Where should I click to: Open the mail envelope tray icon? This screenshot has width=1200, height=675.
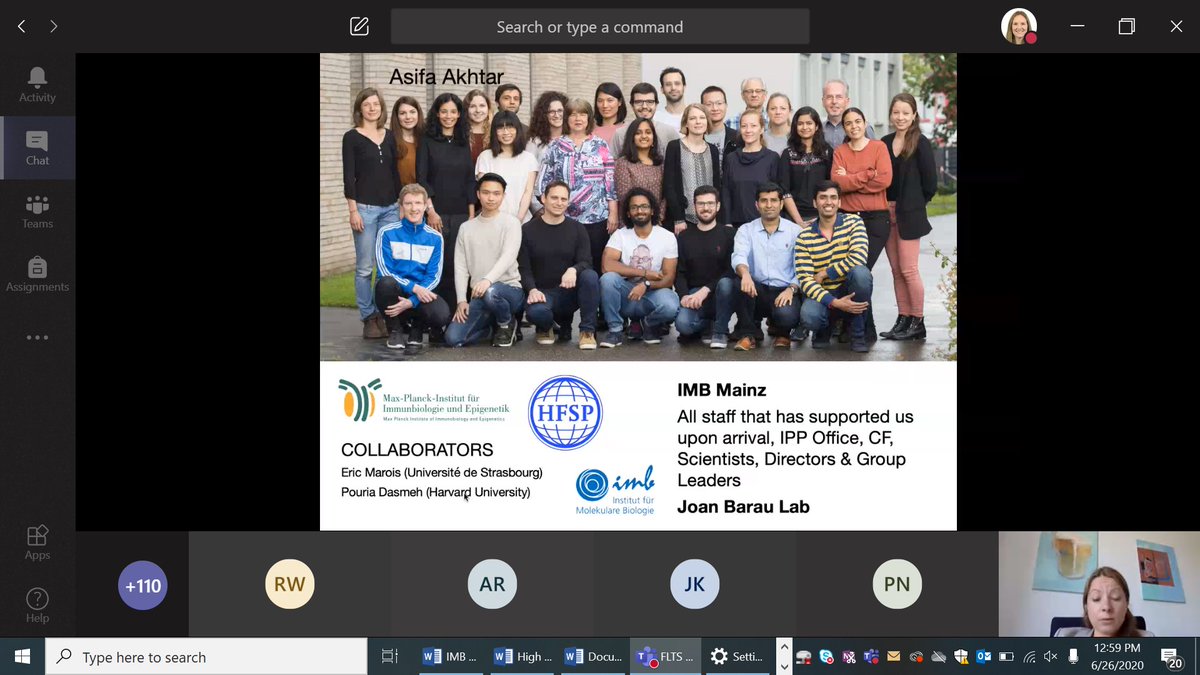894,657
